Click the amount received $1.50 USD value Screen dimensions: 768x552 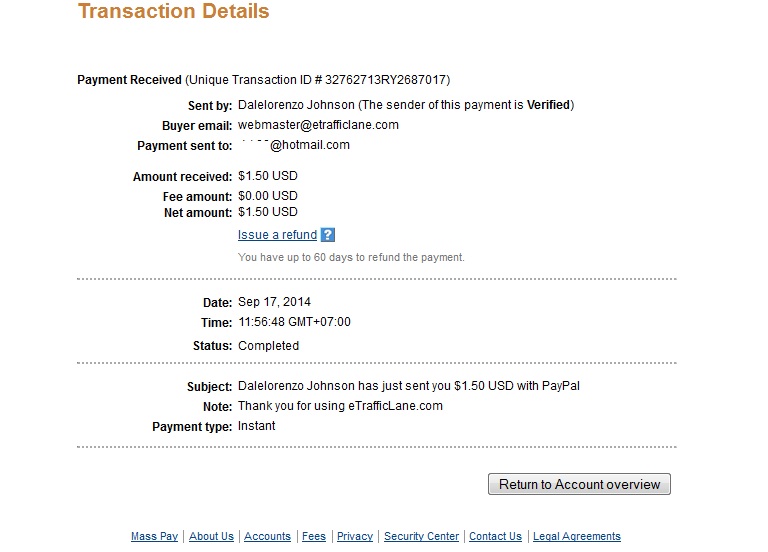[x=268, y=176]
